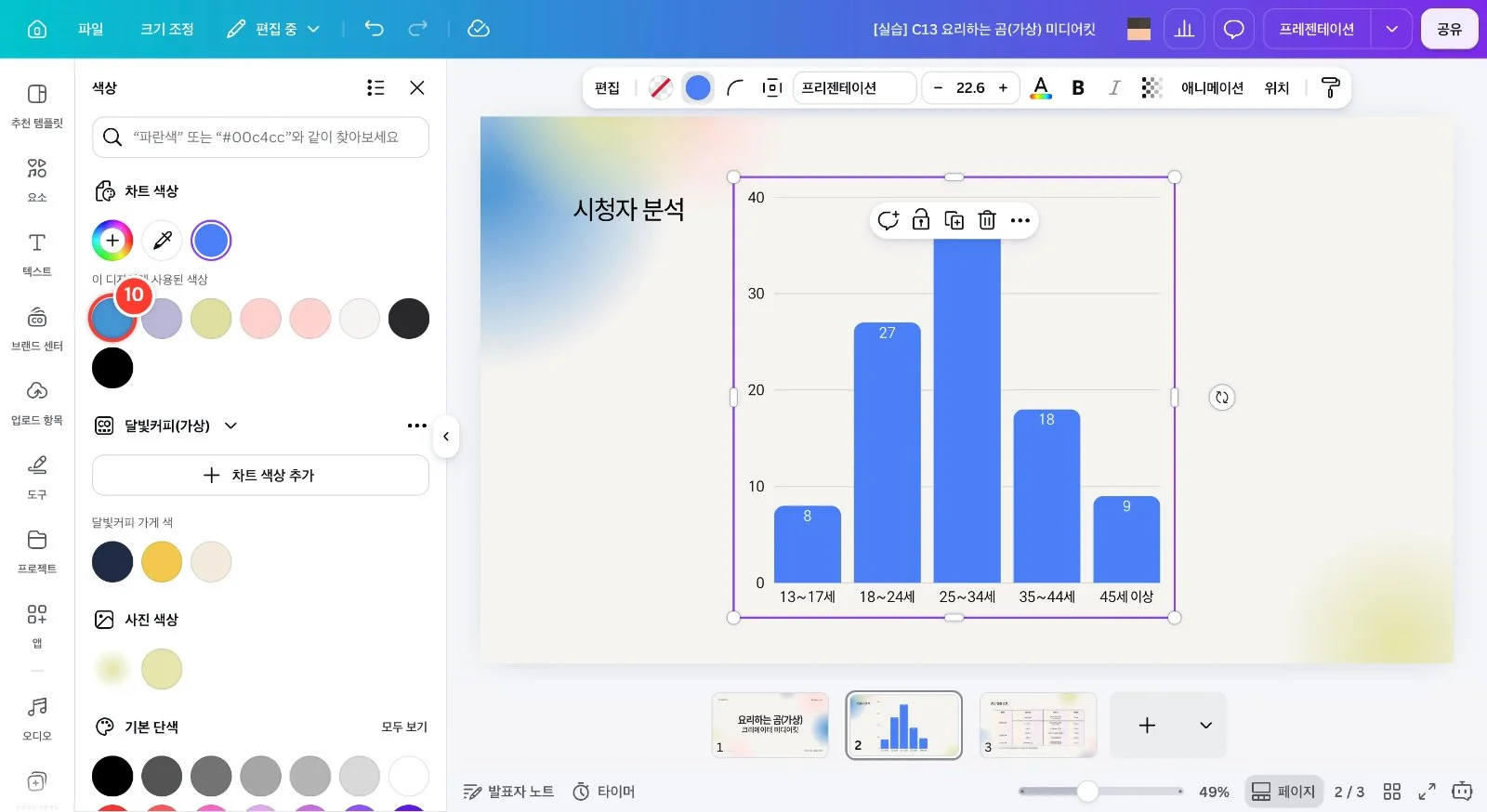Delete chart with trash icon
The height and width of the screenshot is (812, 1487).
point(987,220)
